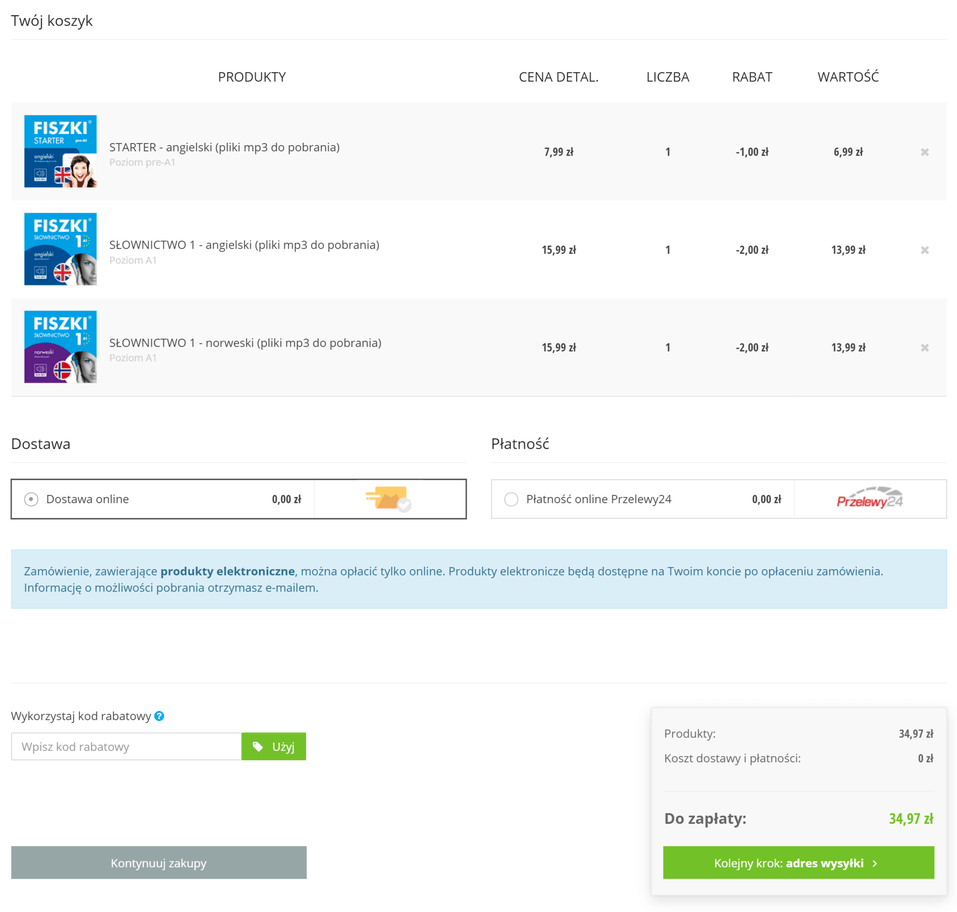Select the Dostawa online radio button
The height and width of the screenshot is (912, 957).
point(31,499)
